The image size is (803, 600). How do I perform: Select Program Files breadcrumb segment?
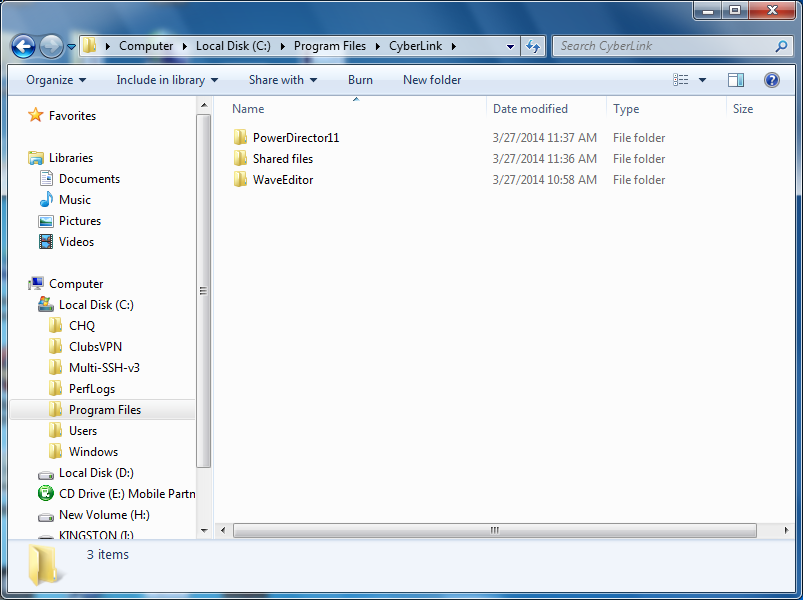(x=330, y=46)
